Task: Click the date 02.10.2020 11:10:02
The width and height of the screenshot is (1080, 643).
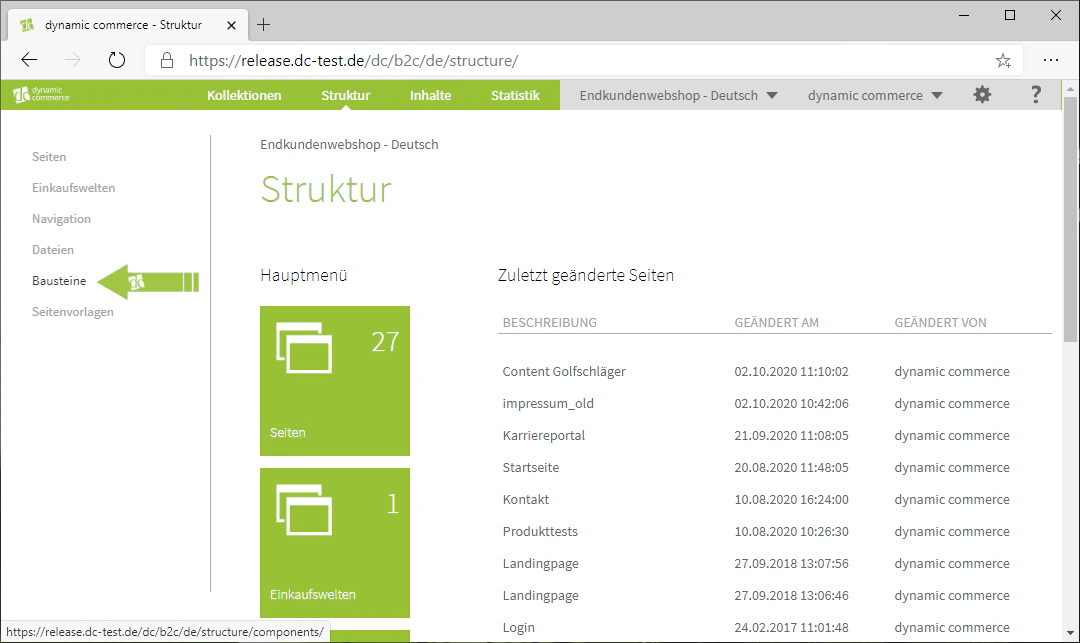Action: [x=791, y=372]
